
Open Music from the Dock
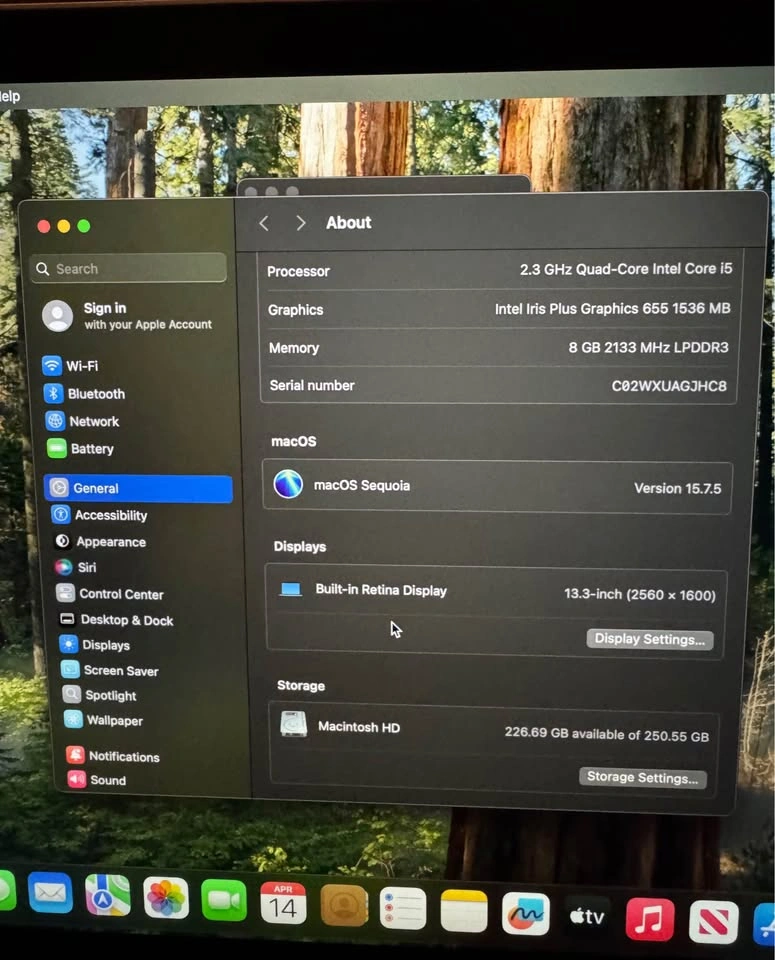650,920
